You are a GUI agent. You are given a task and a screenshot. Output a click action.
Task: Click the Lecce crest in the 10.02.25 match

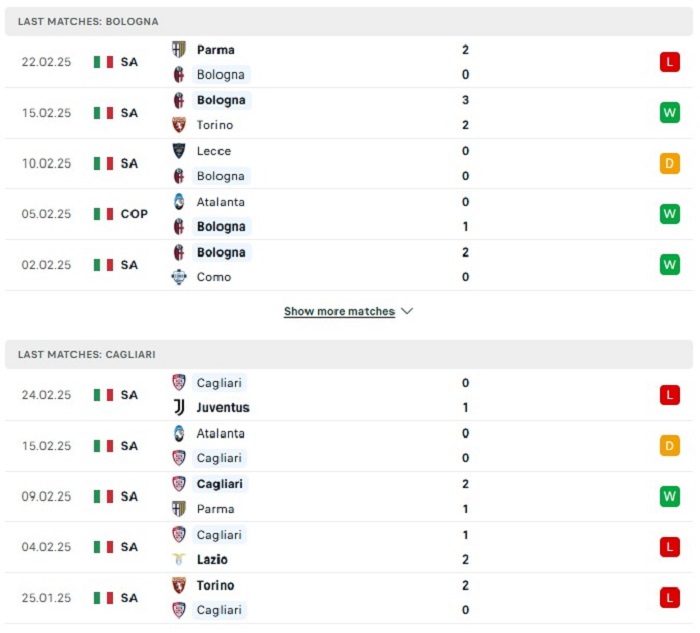(x=179, y=151)
